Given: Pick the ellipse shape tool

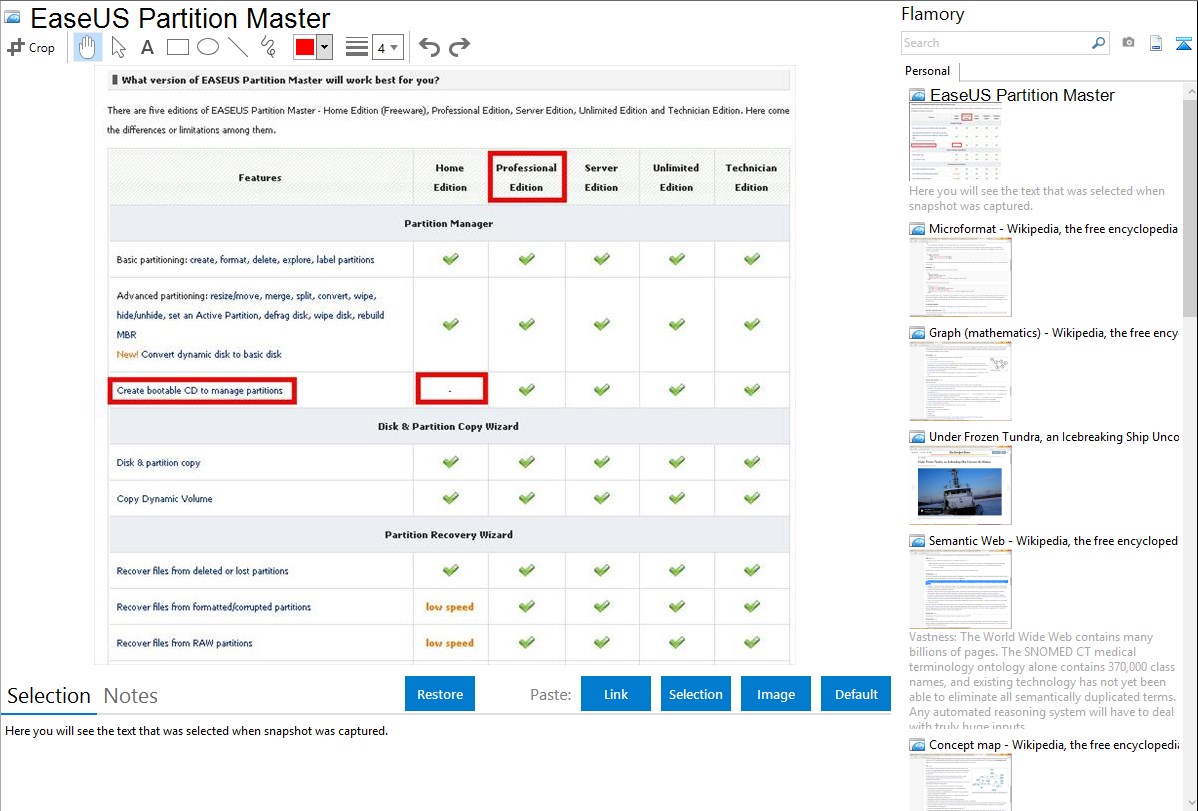Looking at the screenshot, I should (208, 47).
